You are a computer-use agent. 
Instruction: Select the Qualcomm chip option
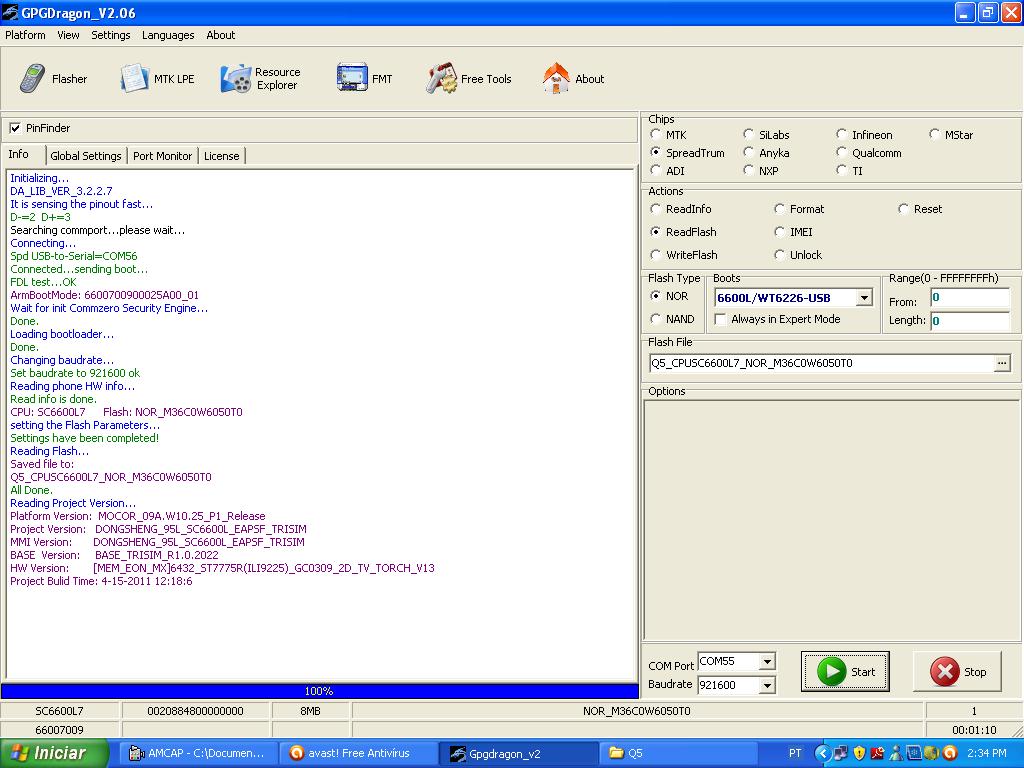[x=842, y=152]
